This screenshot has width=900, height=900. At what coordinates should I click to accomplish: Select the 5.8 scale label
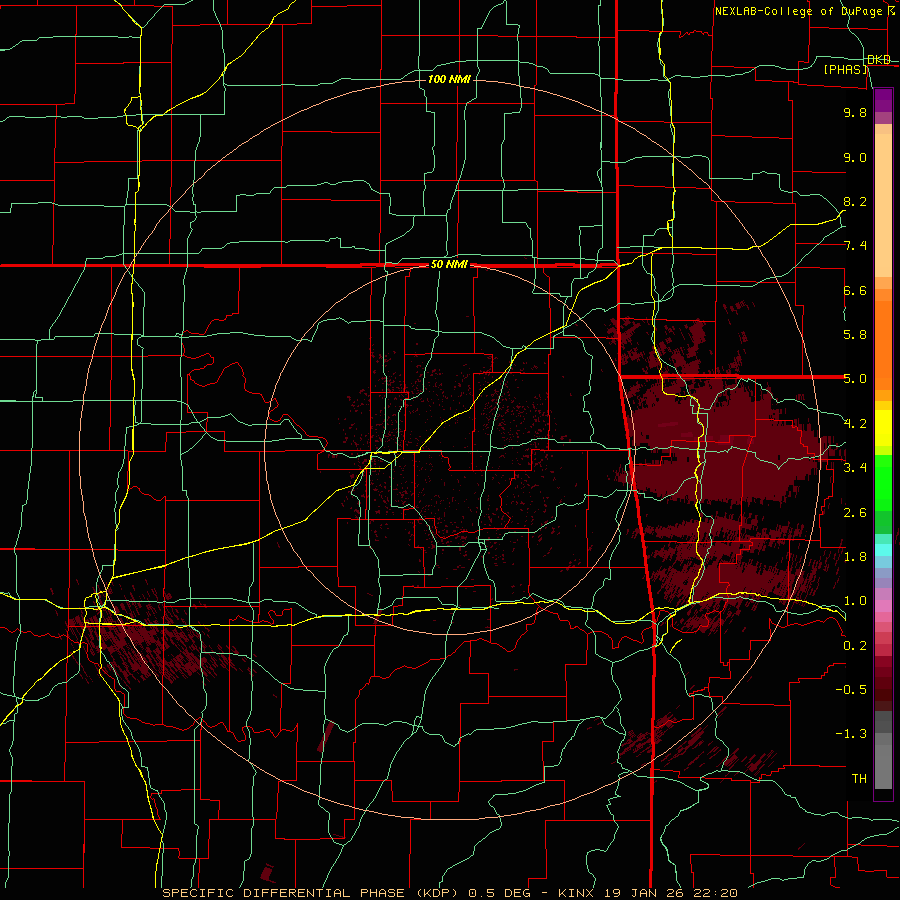(x=855, y=335)
